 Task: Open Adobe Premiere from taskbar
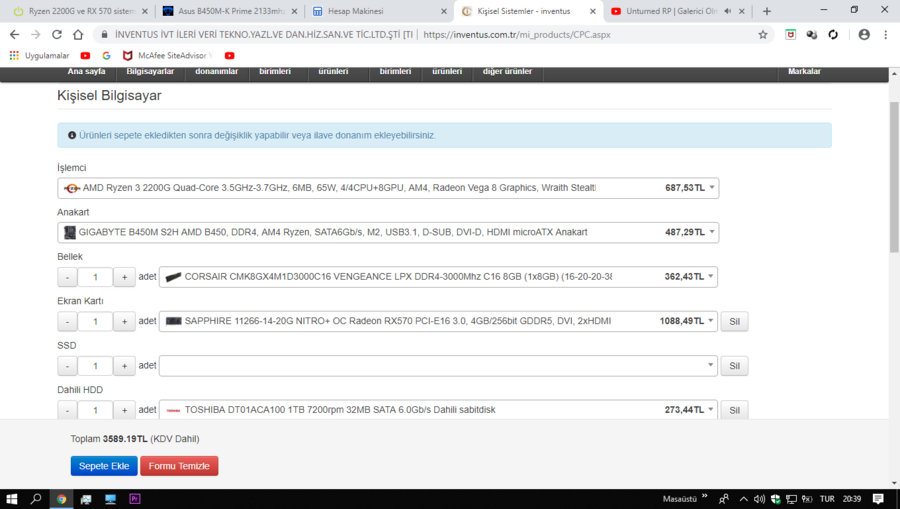click(135, 499)
